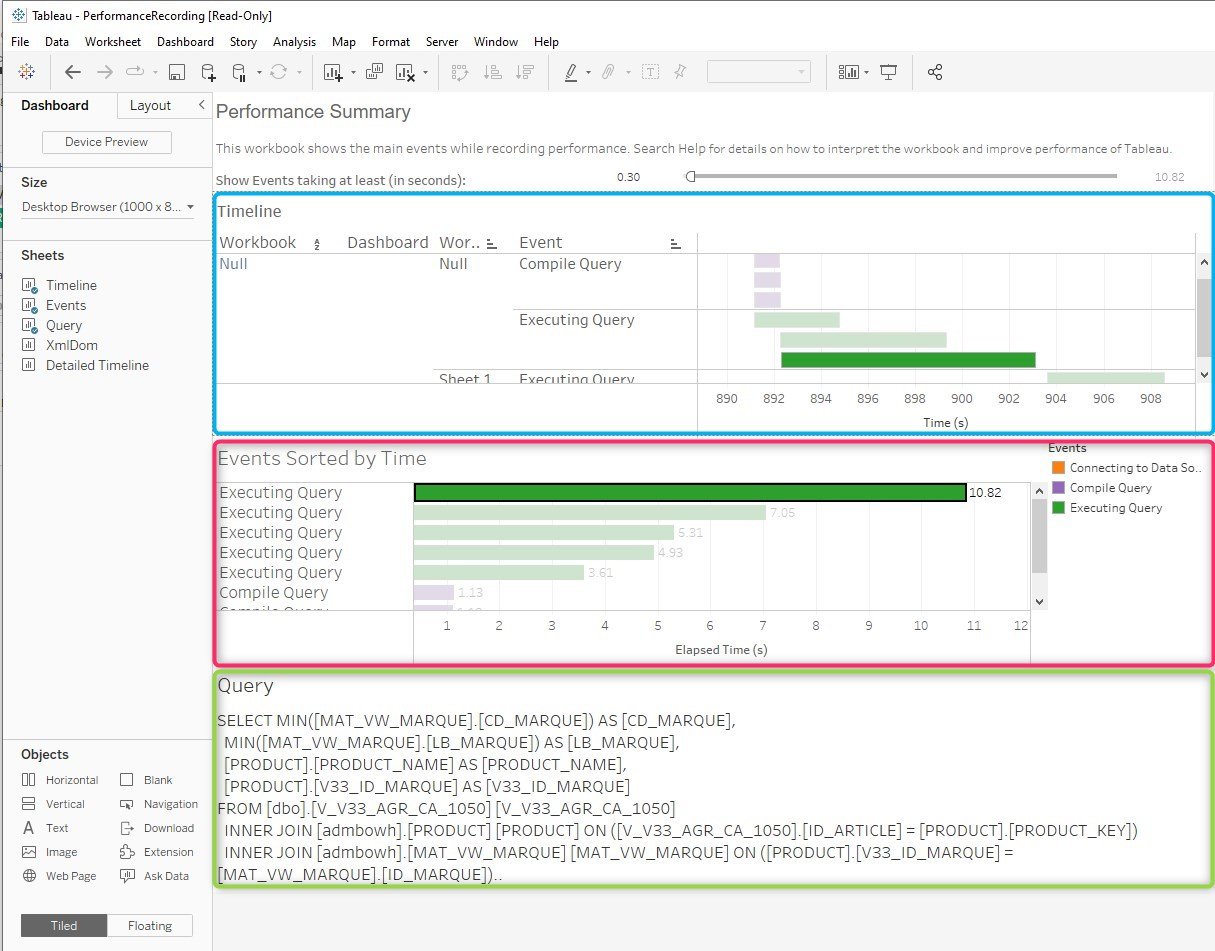Viewport: 1215px width, 951px height.
Task: Open the Analysis menu
Action: tap(294, 42)
